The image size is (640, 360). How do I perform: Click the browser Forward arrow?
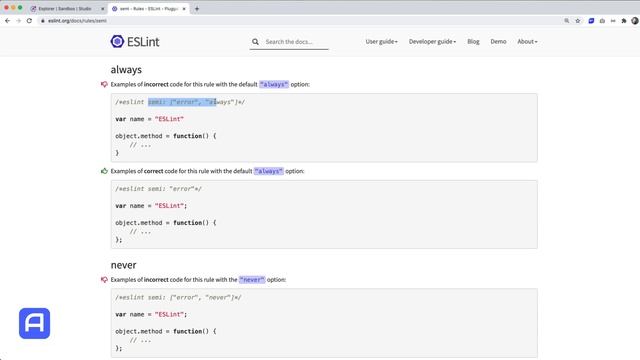[18, 20]
